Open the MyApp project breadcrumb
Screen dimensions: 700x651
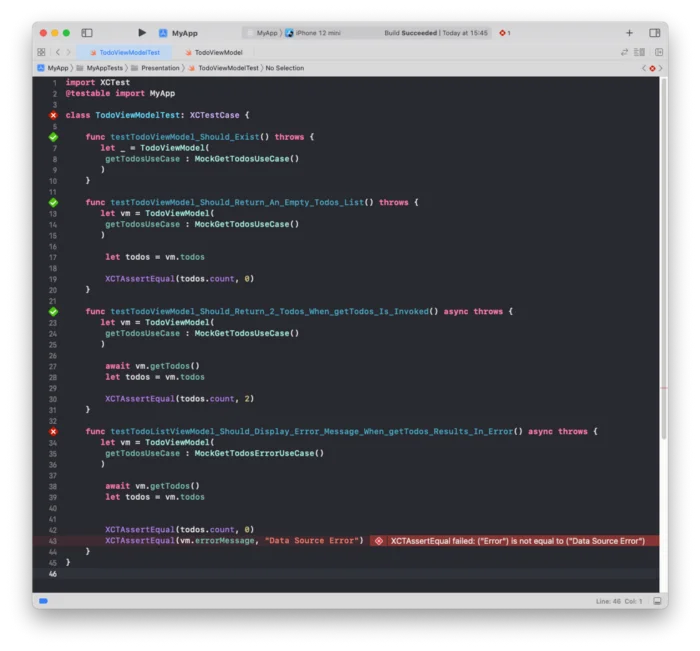click(x=54, y=68)
